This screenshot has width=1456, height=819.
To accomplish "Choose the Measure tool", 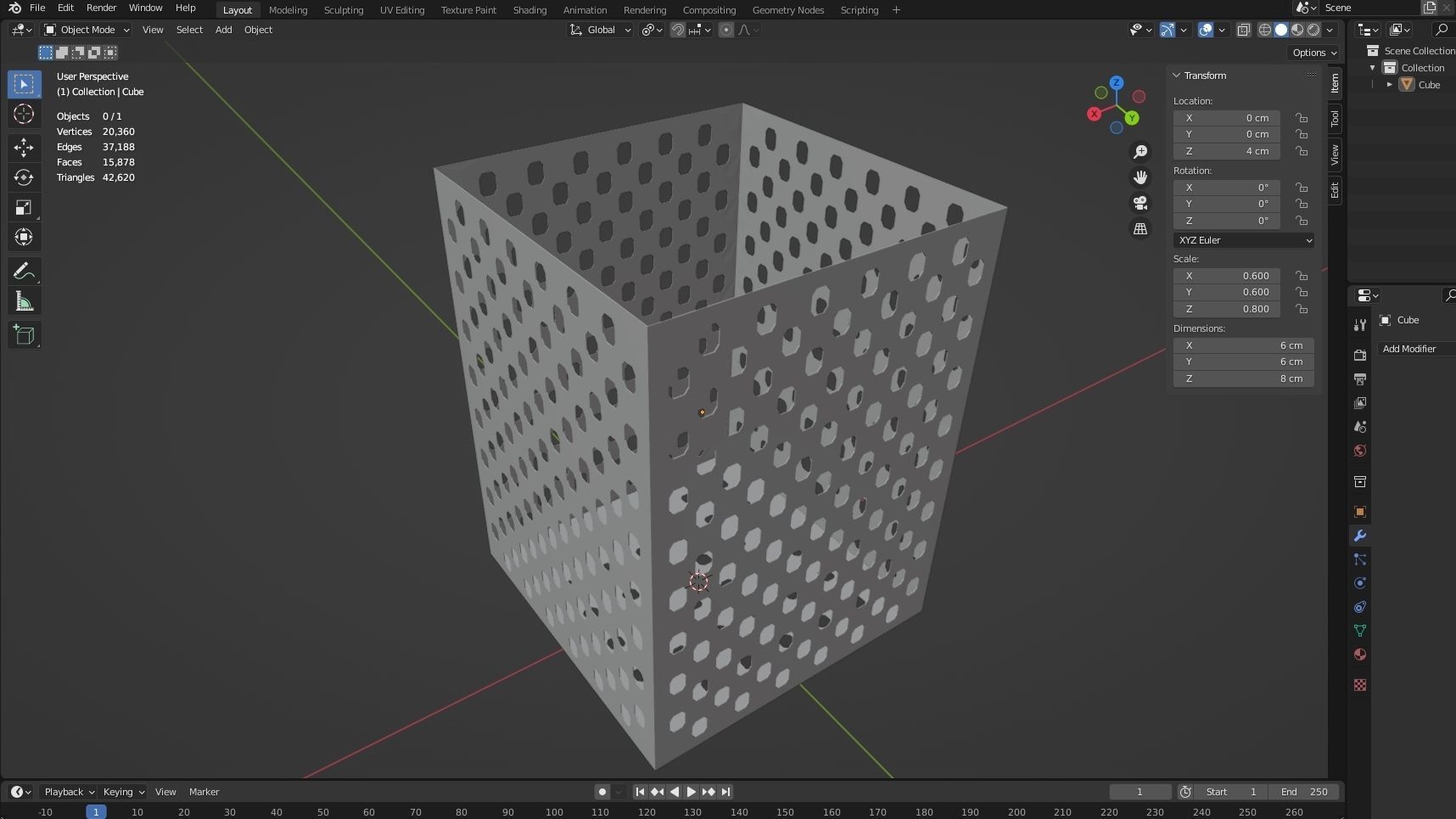I will coord(24,301).
